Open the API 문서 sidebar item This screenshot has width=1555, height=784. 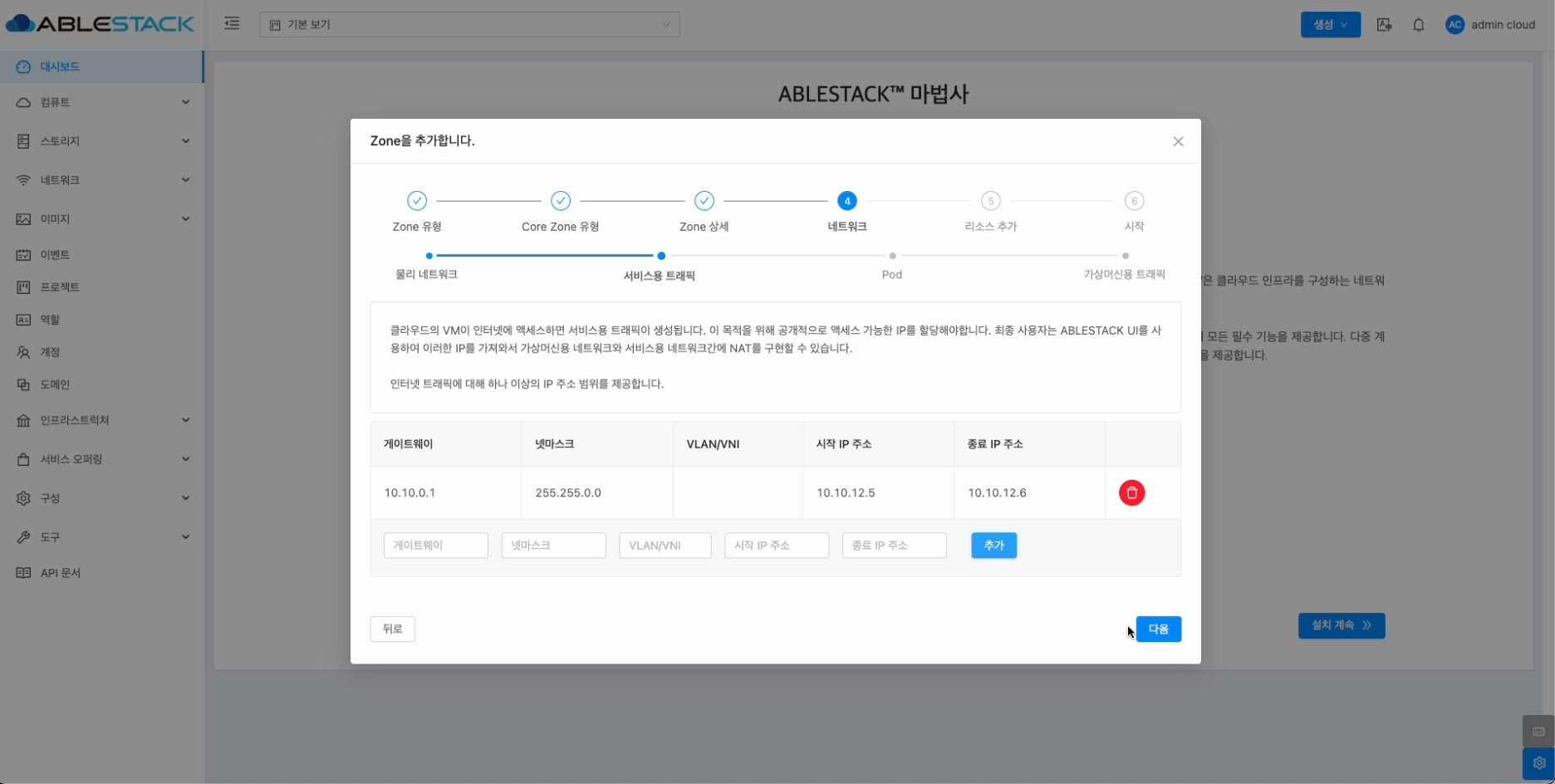pos(60,573)
